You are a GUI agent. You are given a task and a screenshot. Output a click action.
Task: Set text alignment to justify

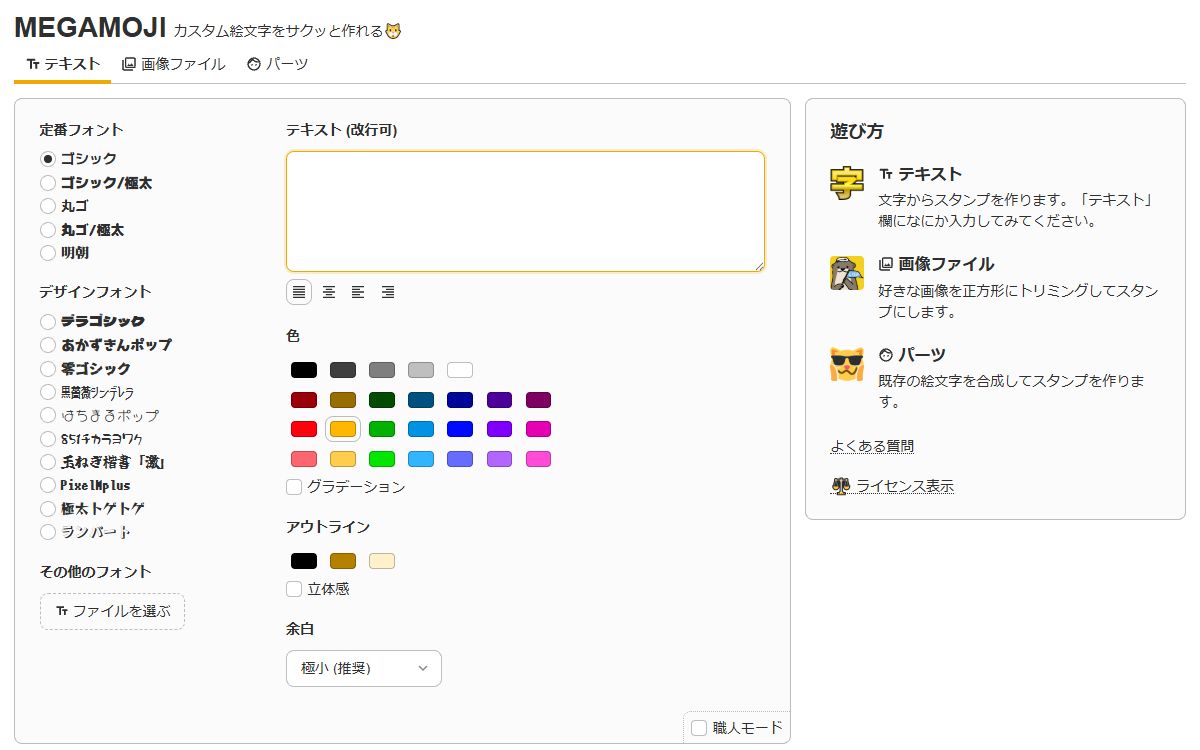pos(299,292)
